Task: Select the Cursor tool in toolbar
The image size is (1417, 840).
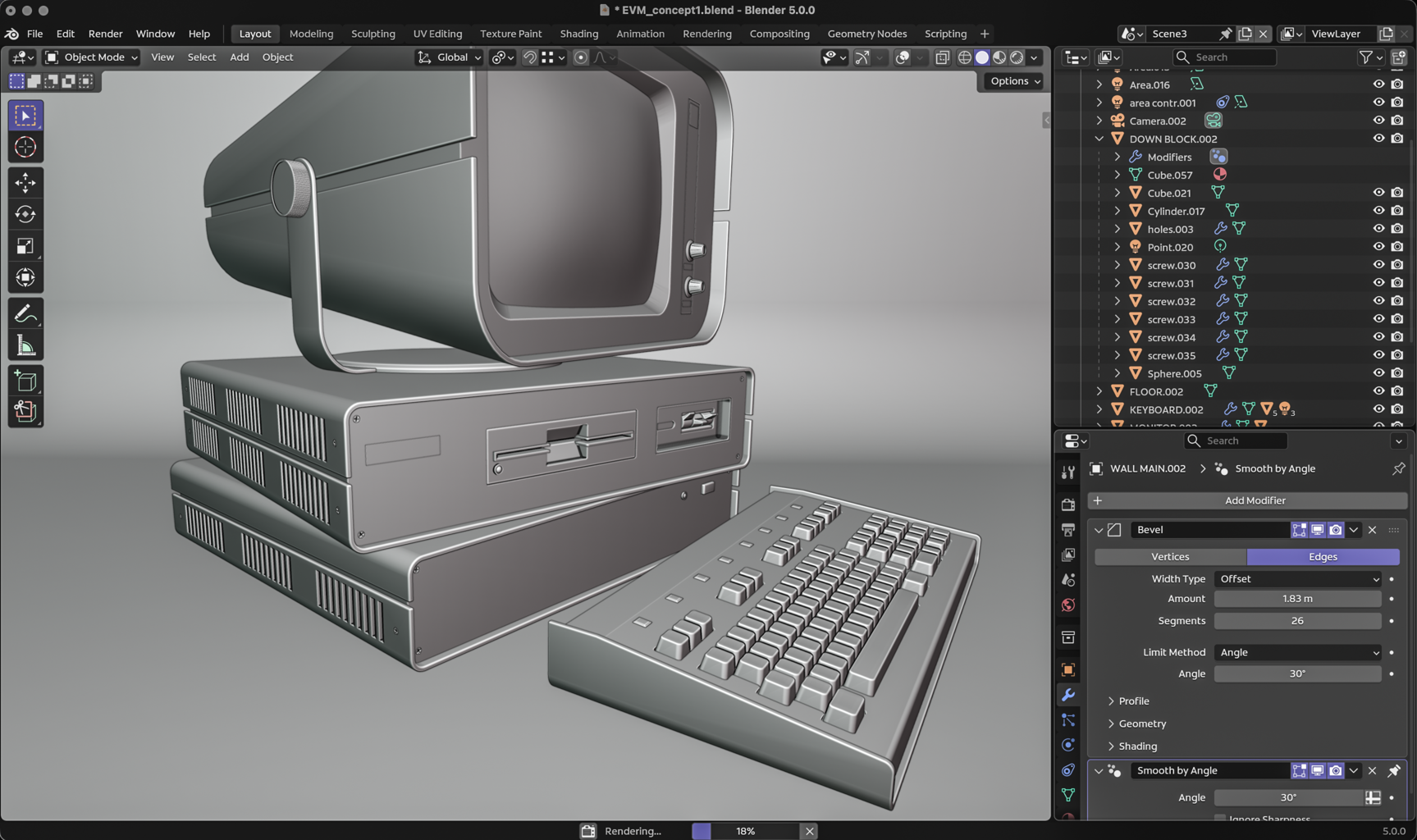Action: click(x=25, y=147)
